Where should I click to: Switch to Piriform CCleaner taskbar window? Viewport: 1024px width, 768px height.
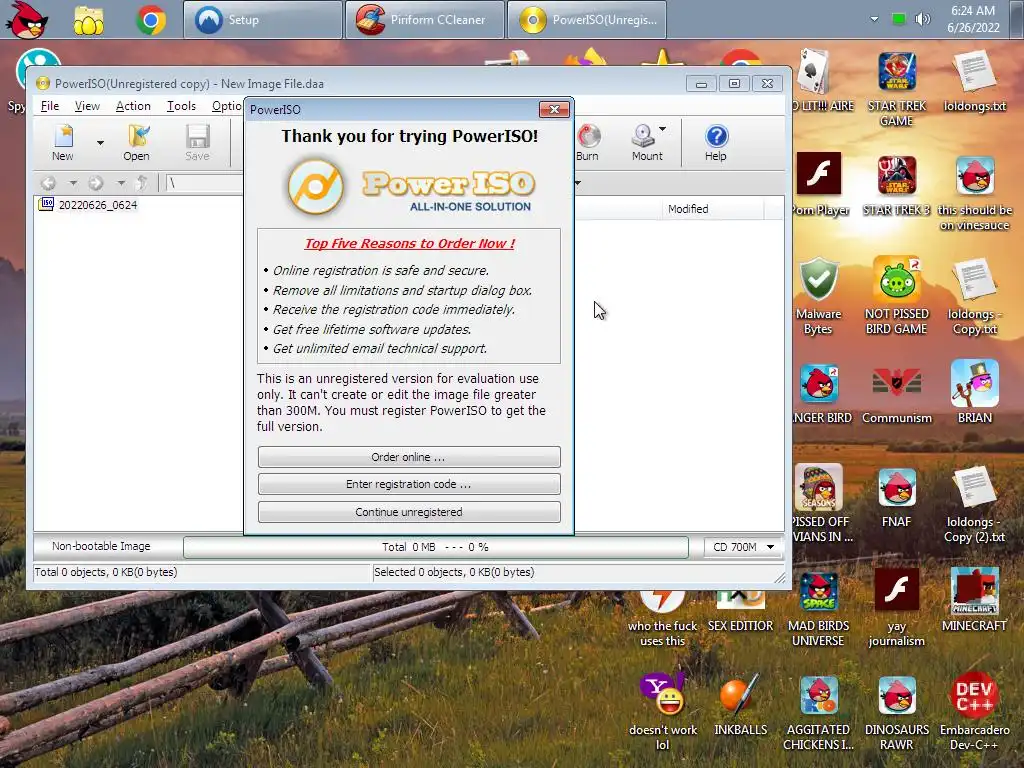point(424,20)
